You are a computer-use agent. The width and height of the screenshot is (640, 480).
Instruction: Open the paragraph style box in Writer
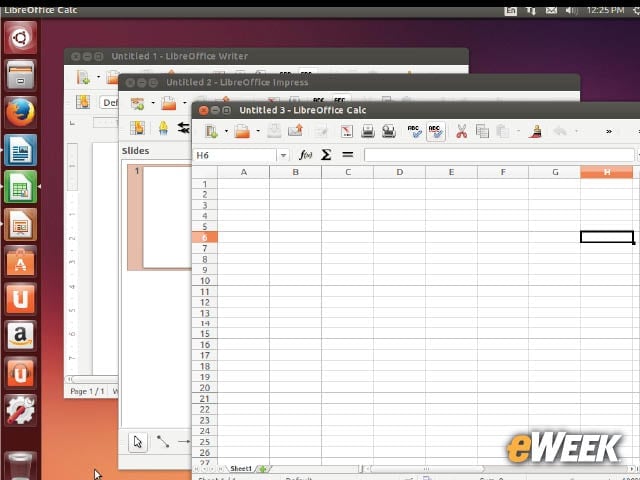(109, 102)
